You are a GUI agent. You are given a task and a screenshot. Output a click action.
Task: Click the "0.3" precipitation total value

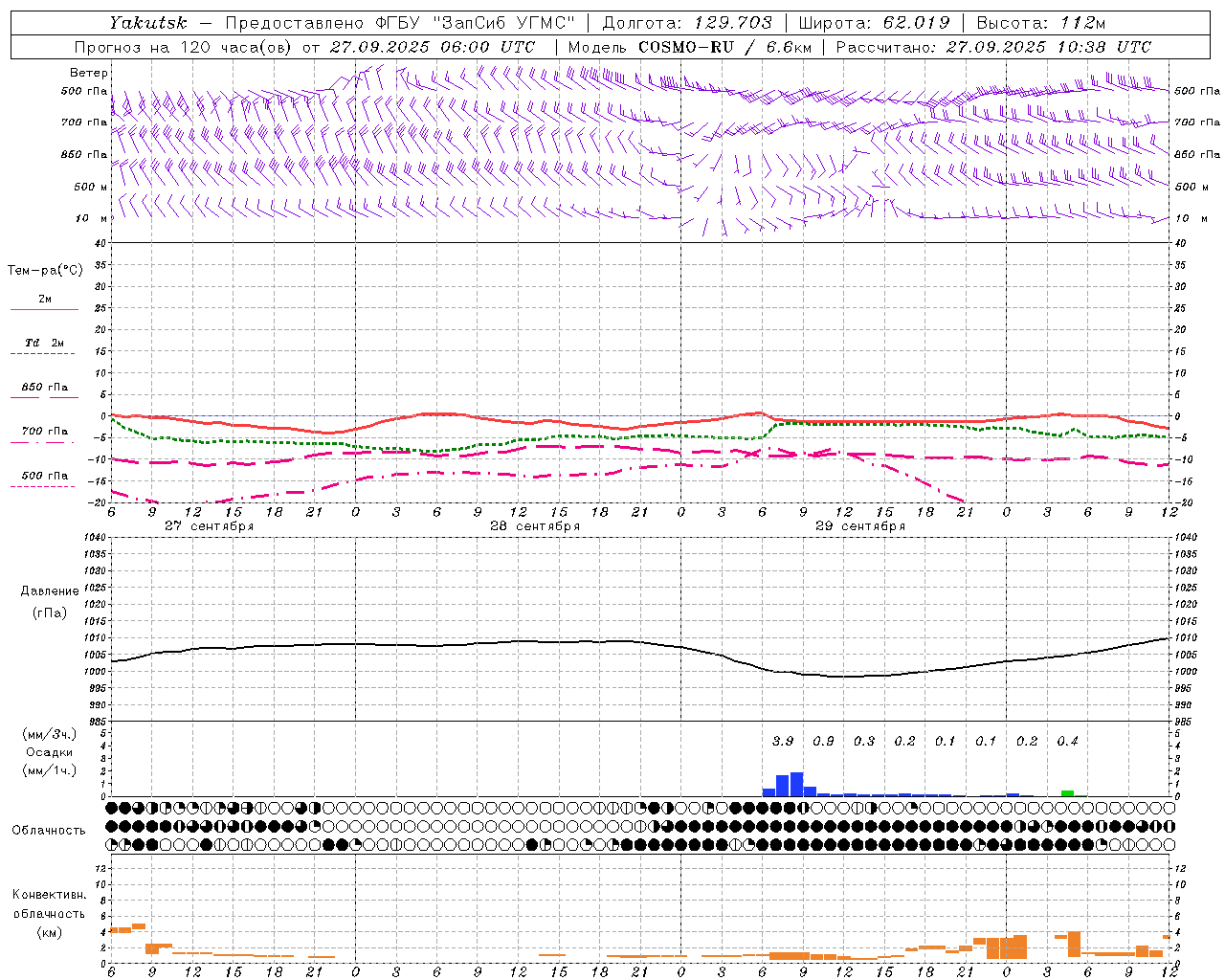pyautogui.click(x=864, y=741)
